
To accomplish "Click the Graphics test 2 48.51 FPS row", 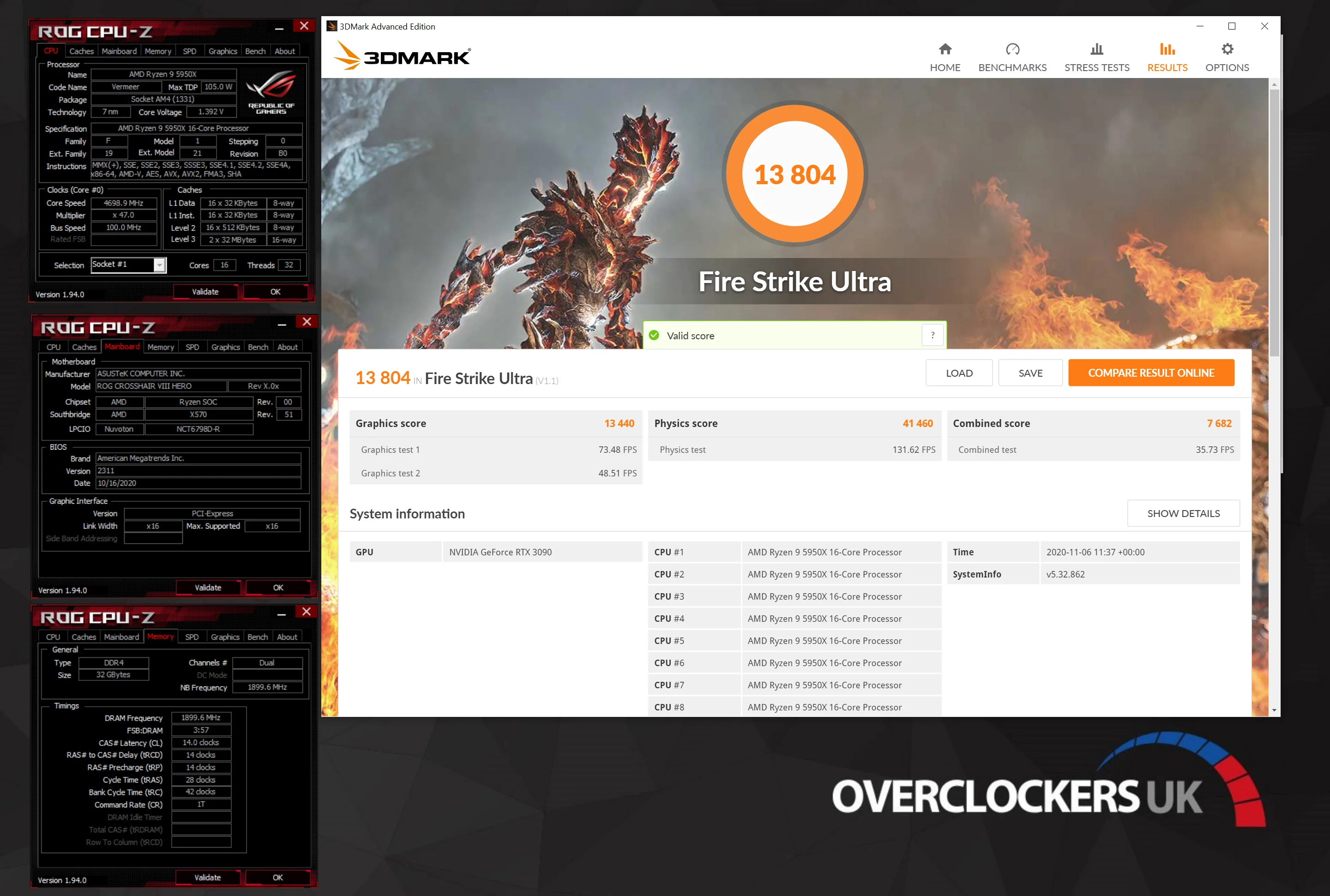I will 496,473.
